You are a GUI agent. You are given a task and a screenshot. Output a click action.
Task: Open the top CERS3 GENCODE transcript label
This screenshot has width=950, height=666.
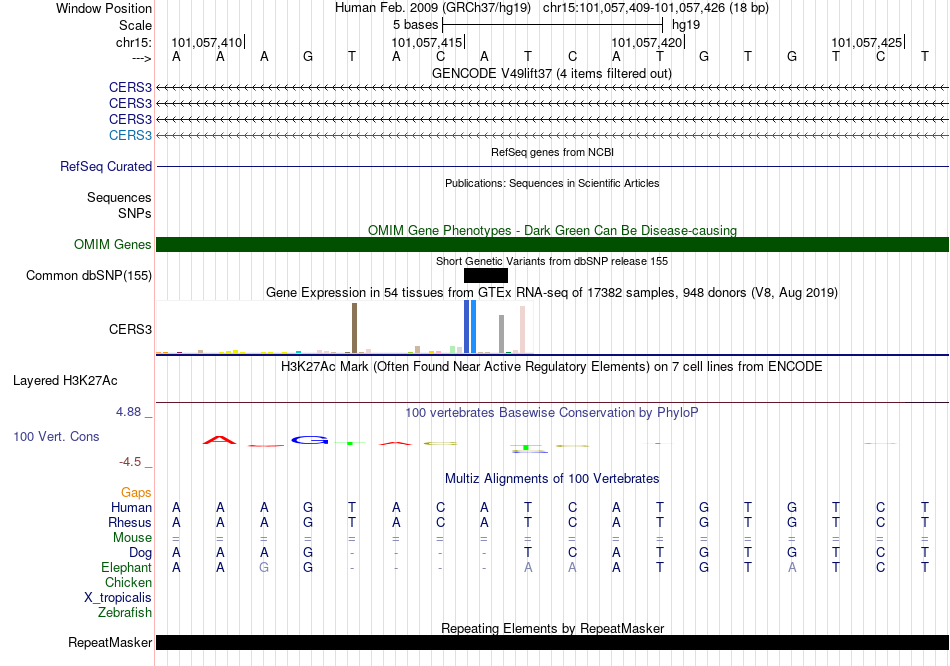click(x=130, y=87)
